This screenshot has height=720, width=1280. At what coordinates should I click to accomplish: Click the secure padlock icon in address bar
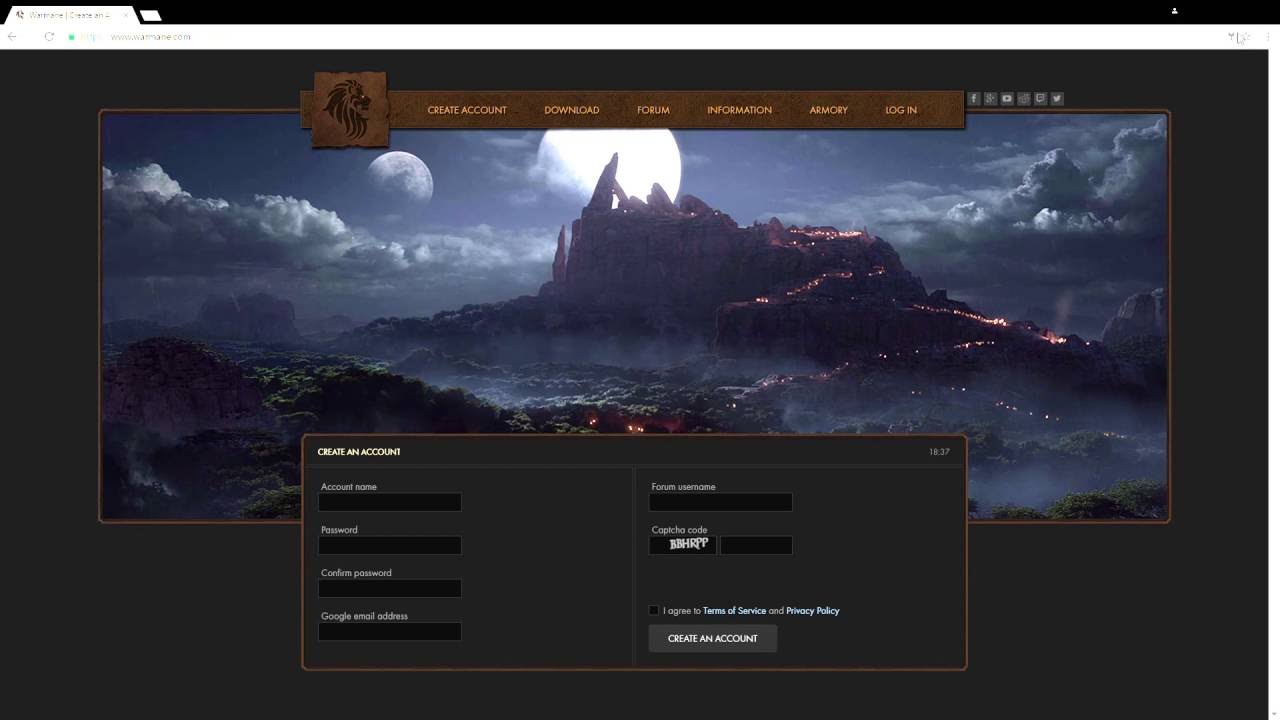point(72,37)
